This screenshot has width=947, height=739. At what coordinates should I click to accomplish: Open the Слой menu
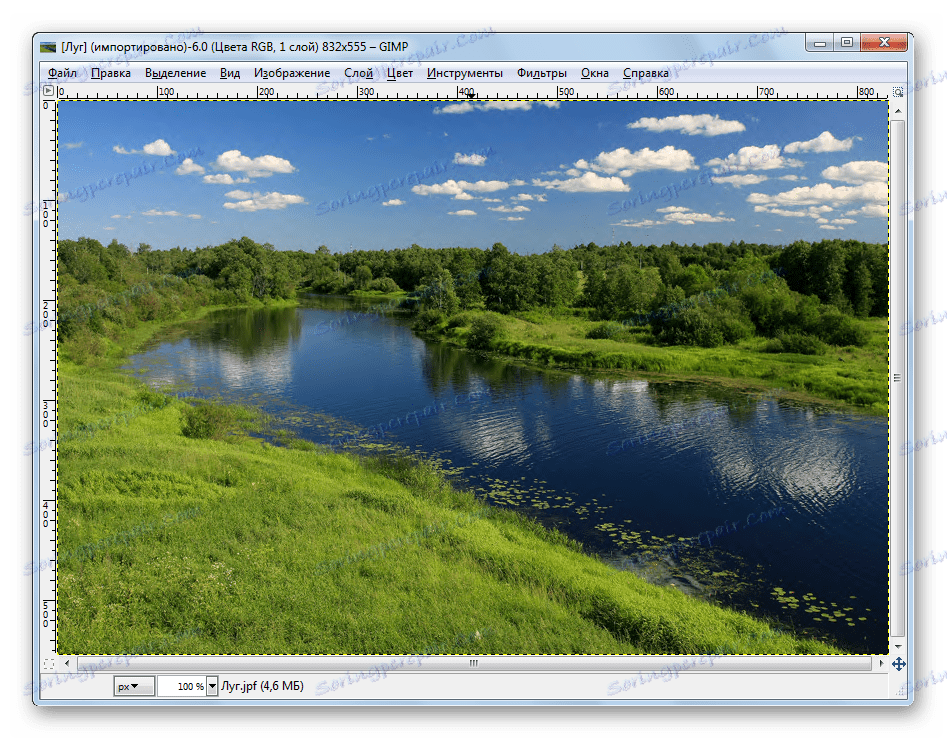(x=358, y=73)
